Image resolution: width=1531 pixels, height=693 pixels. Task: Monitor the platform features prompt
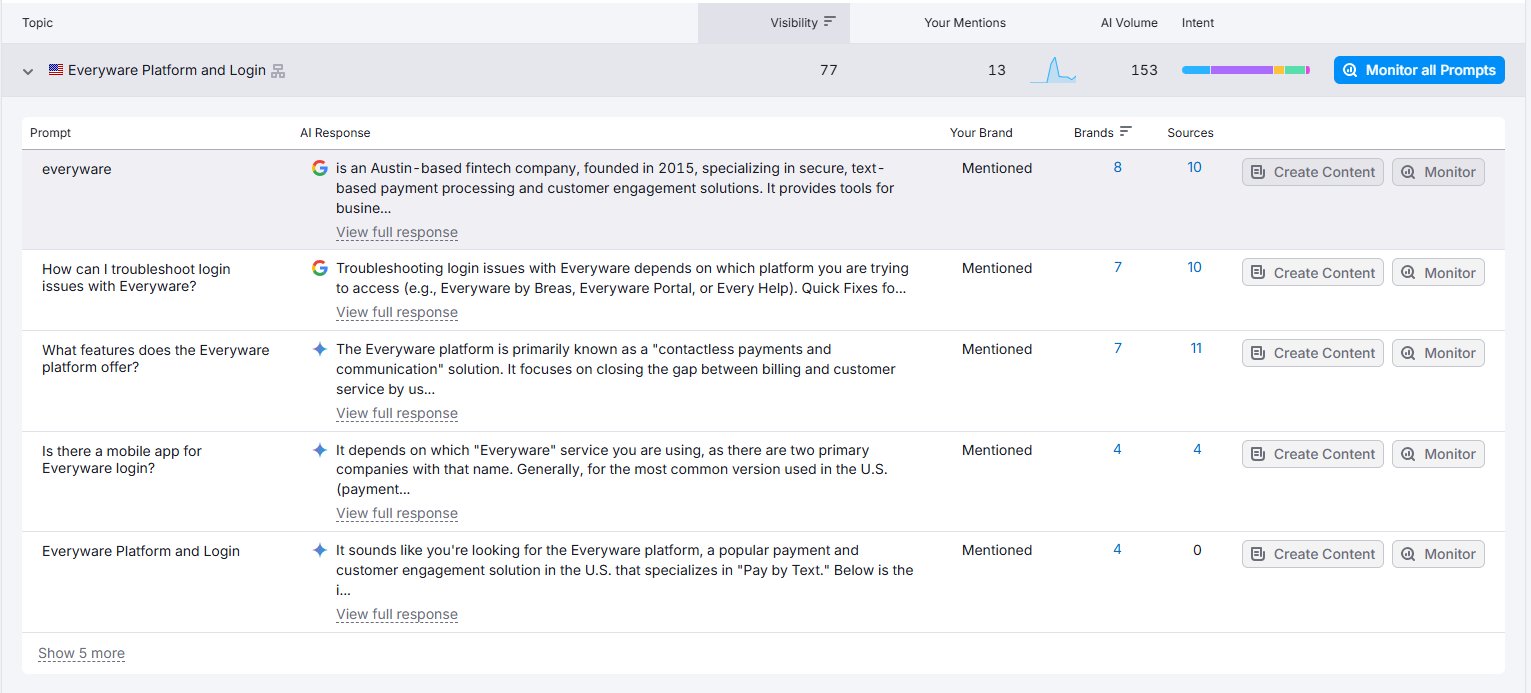1438,353
